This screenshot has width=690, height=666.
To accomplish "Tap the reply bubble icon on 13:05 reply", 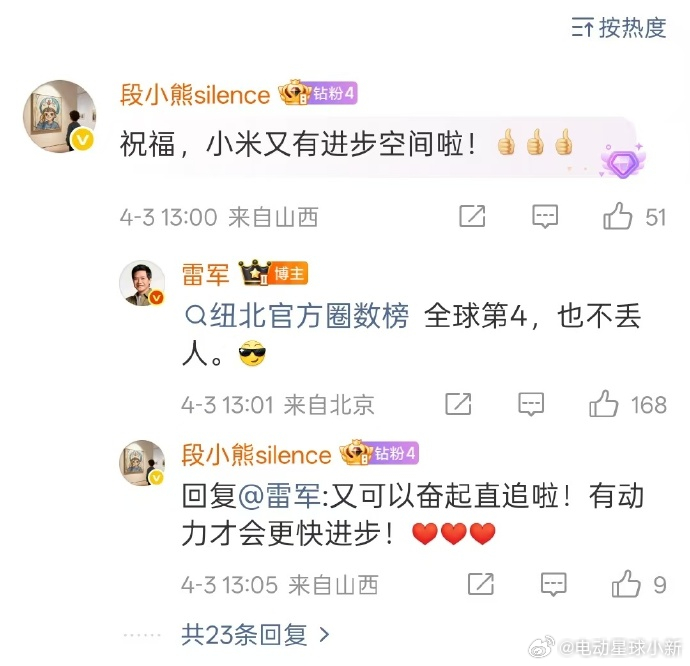I will [553, 585].
